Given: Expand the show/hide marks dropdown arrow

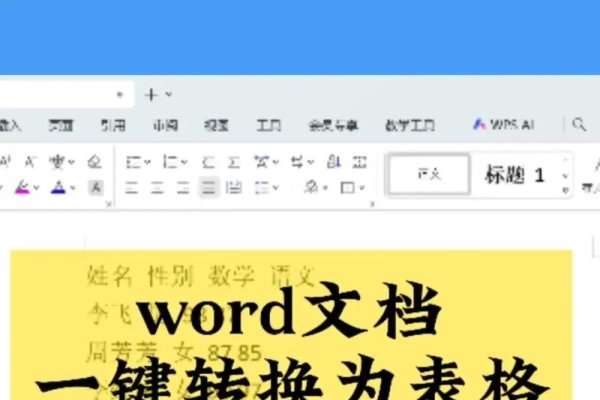Looking at the screenshot, I should [311, 162].
